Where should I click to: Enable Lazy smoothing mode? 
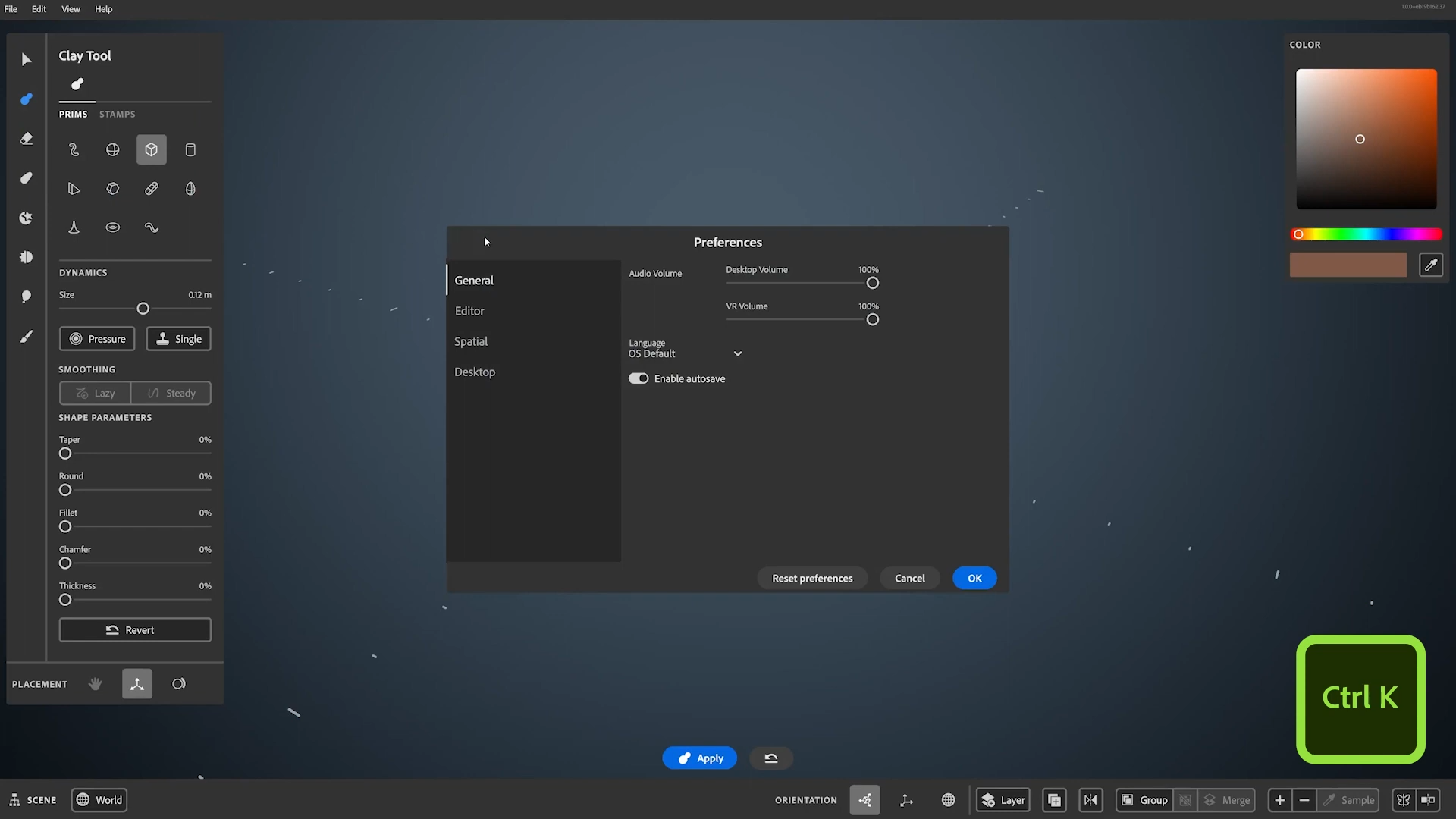pos(96,393)
